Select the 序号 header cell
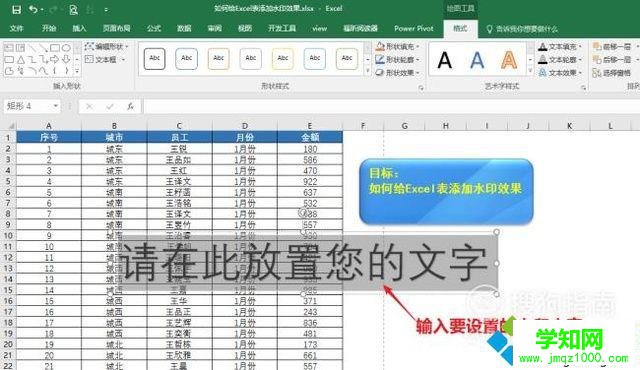The image size is (640, 370). (49, 137)
